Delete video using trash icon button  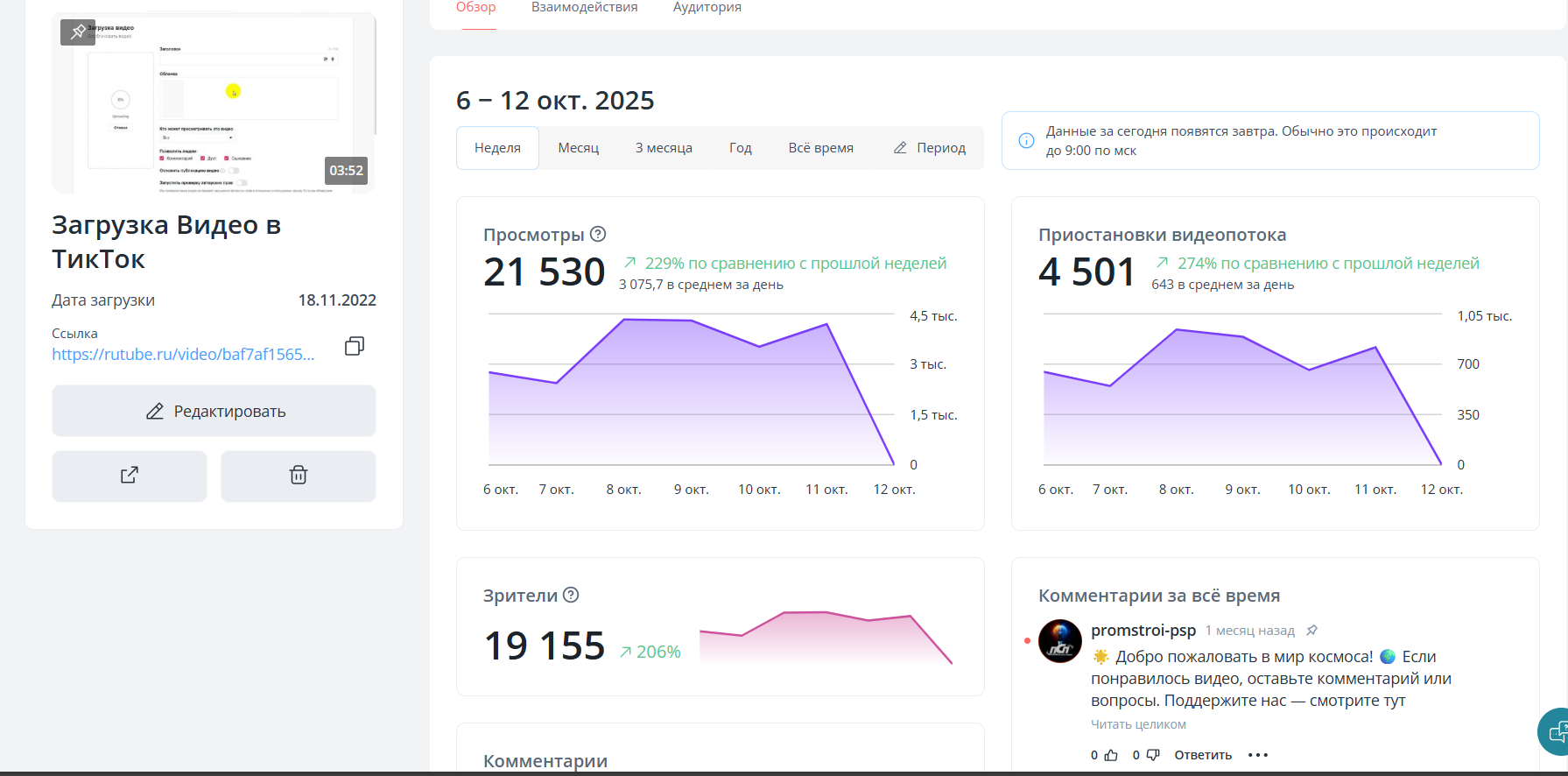click(299, 476)
